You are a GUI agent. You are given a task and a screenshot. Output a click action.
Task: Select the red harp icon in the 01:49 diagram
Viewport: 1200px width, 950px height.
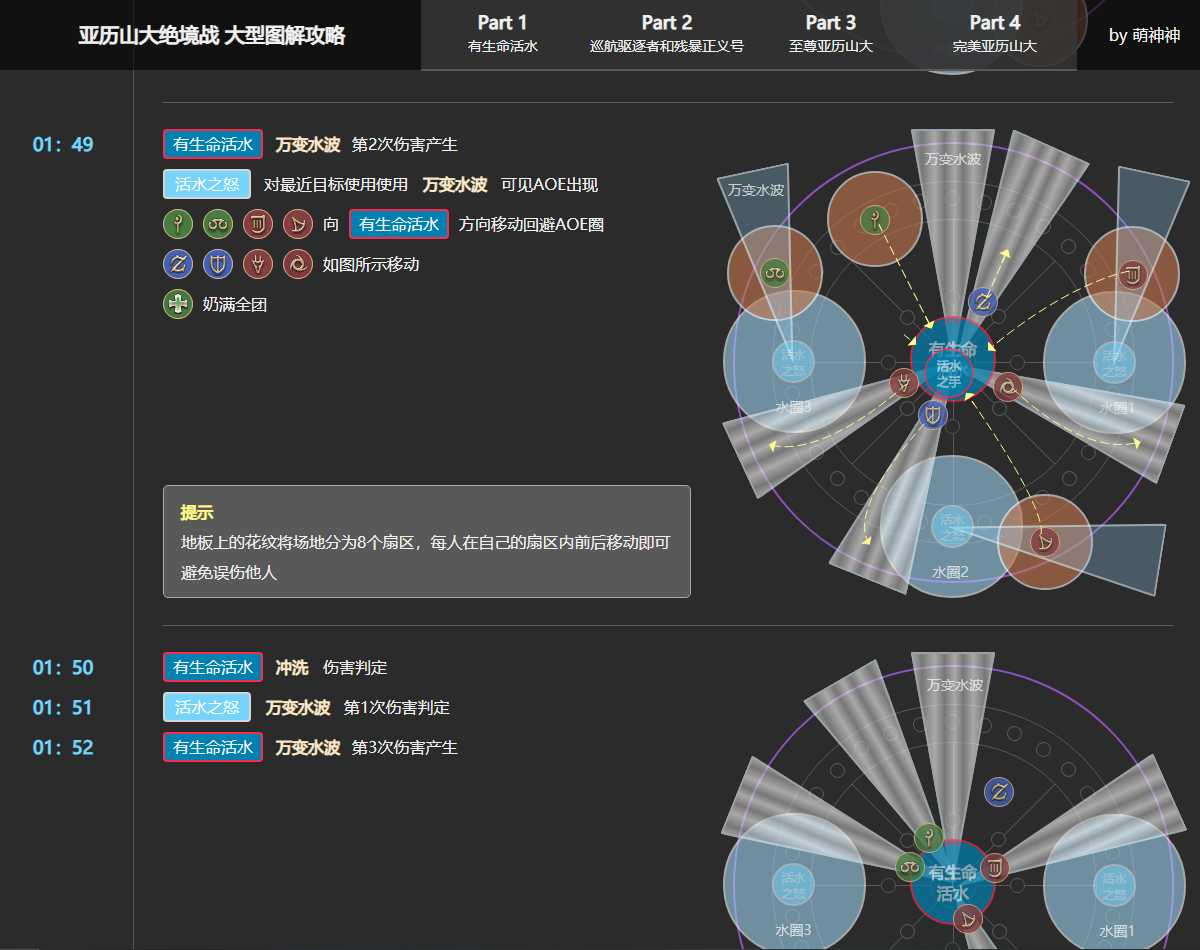pyautogui.click(x=1045, y=542)
